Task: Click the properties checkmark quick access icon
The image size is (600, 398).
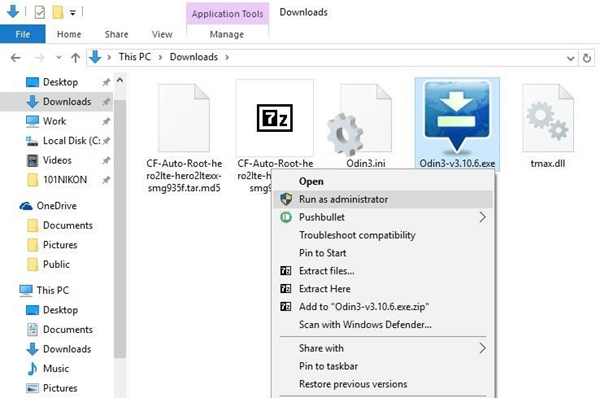Action: click(40, 12)
